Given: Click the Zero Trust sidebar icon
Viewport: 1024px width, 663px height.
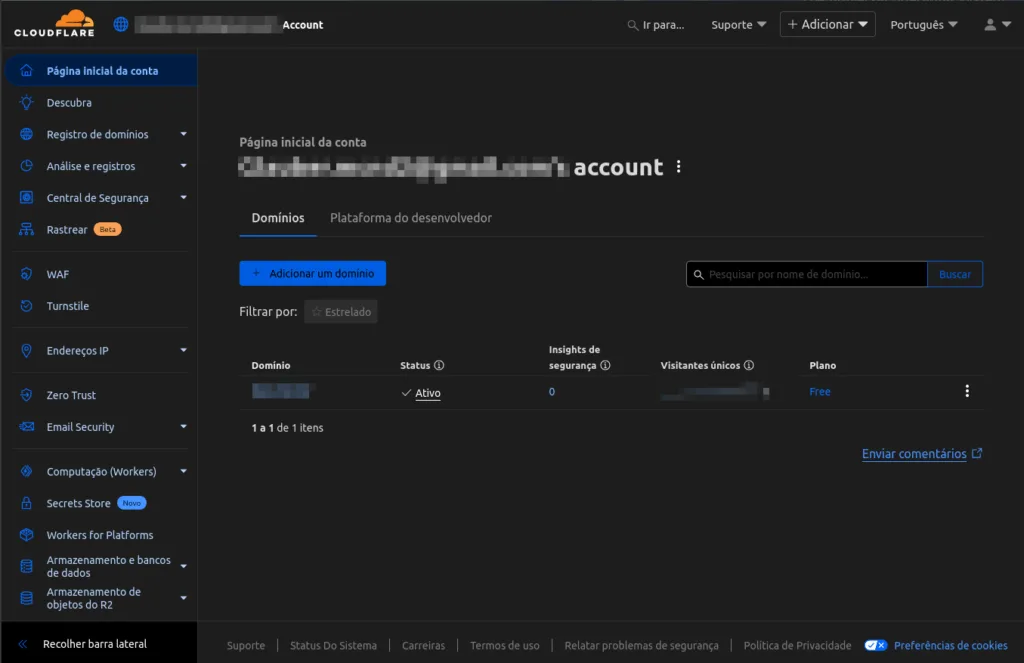Looking at the screenshot, I should (x=27, y=395).
